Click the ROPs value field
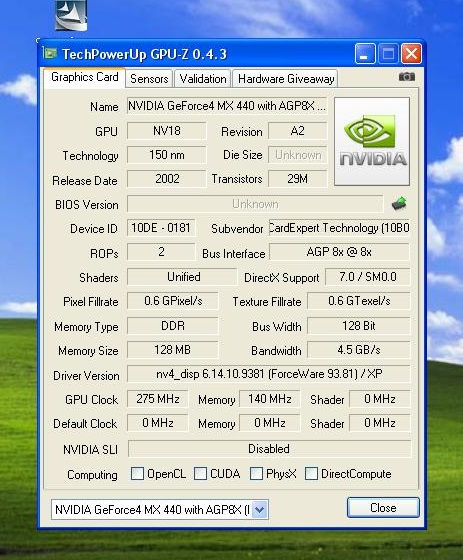463x560 pixels. click(x=161, y=252)
